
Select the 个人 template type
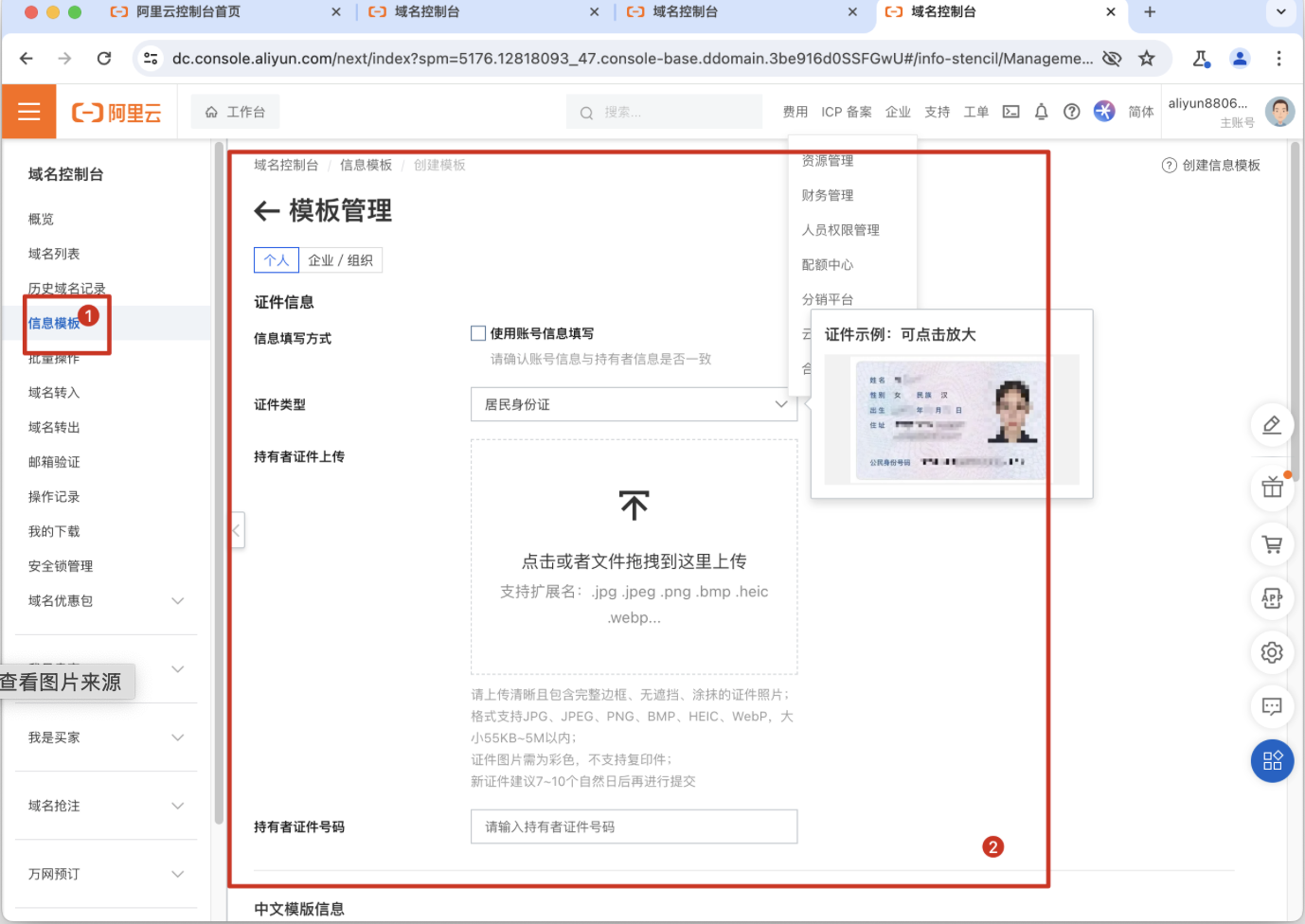click(x=277, y=260)
